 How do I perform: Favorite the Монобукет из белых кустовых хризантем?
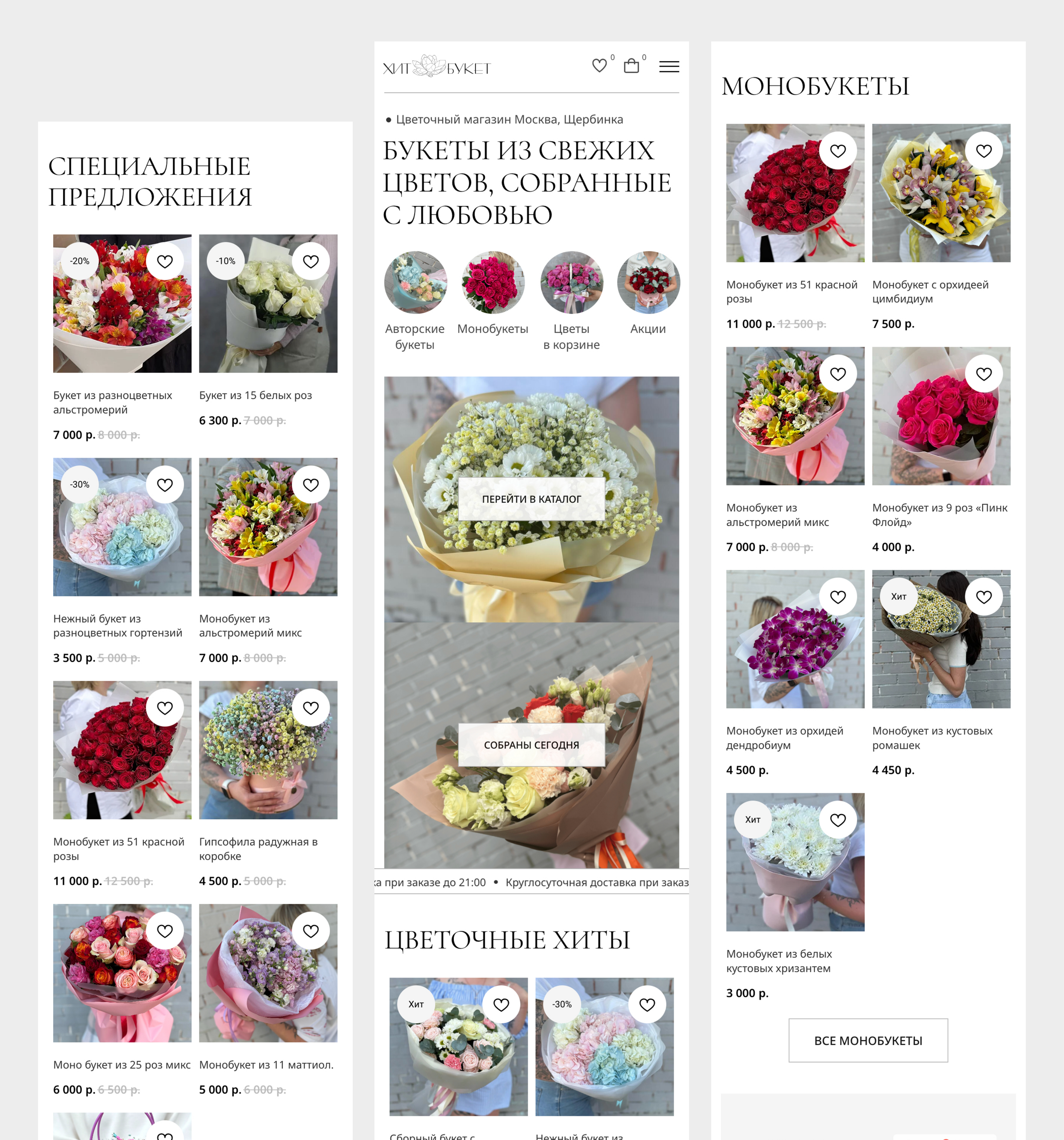(x=838, y=820)
